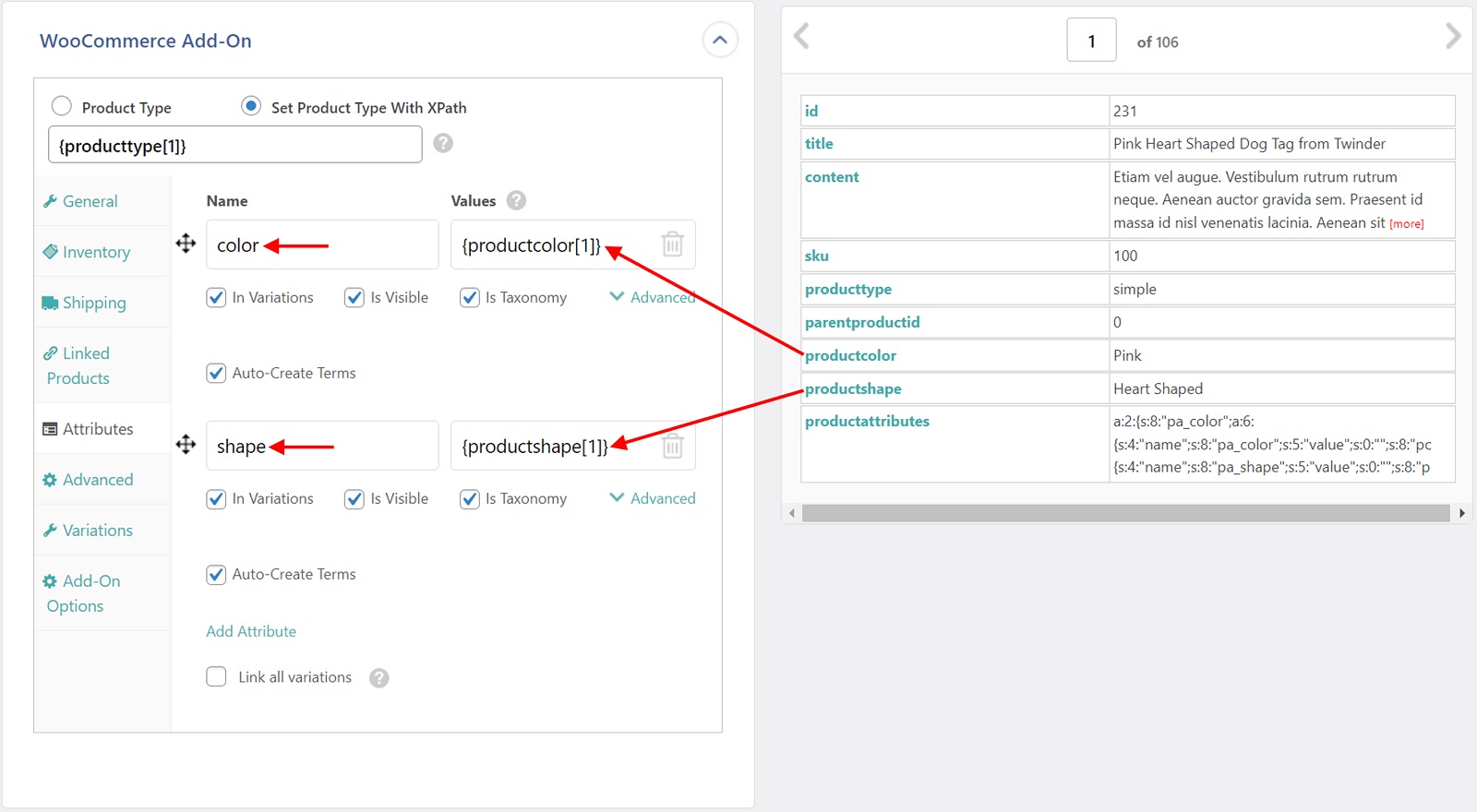Go to next record with right arrow
1477x812 pixels.
[1452, 37]
